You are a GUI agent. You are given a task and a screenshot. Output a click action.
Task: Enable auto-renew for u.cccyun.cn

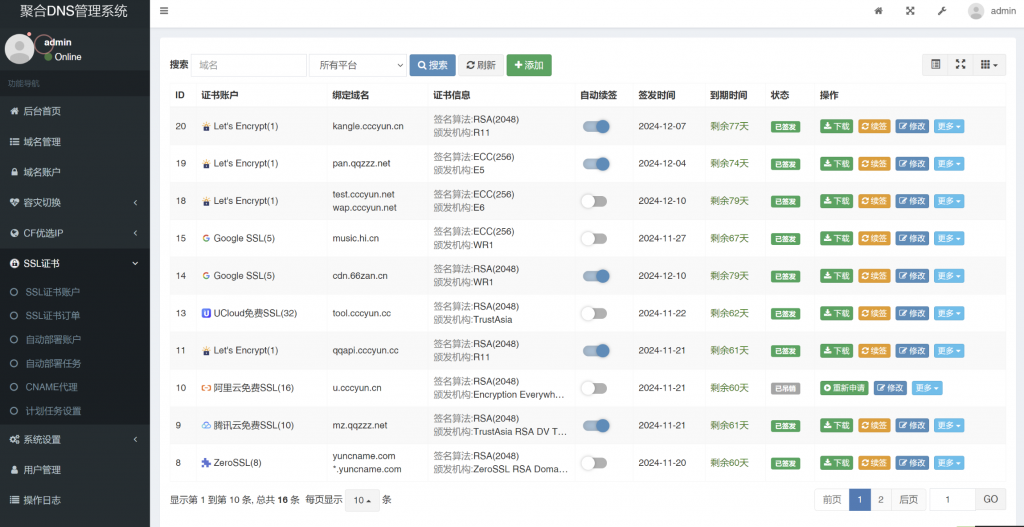pyautogui.click(x=594, y=388)
